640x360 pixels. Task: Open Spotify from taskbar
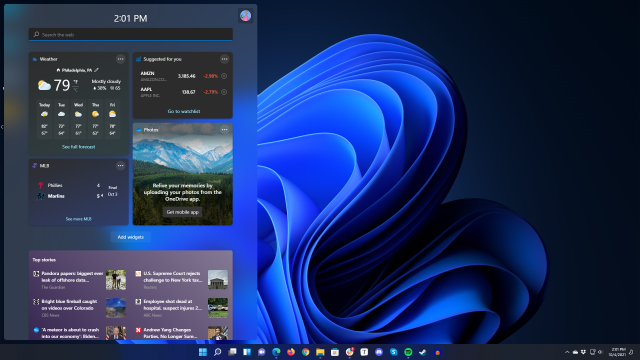(x=408, y=352)
